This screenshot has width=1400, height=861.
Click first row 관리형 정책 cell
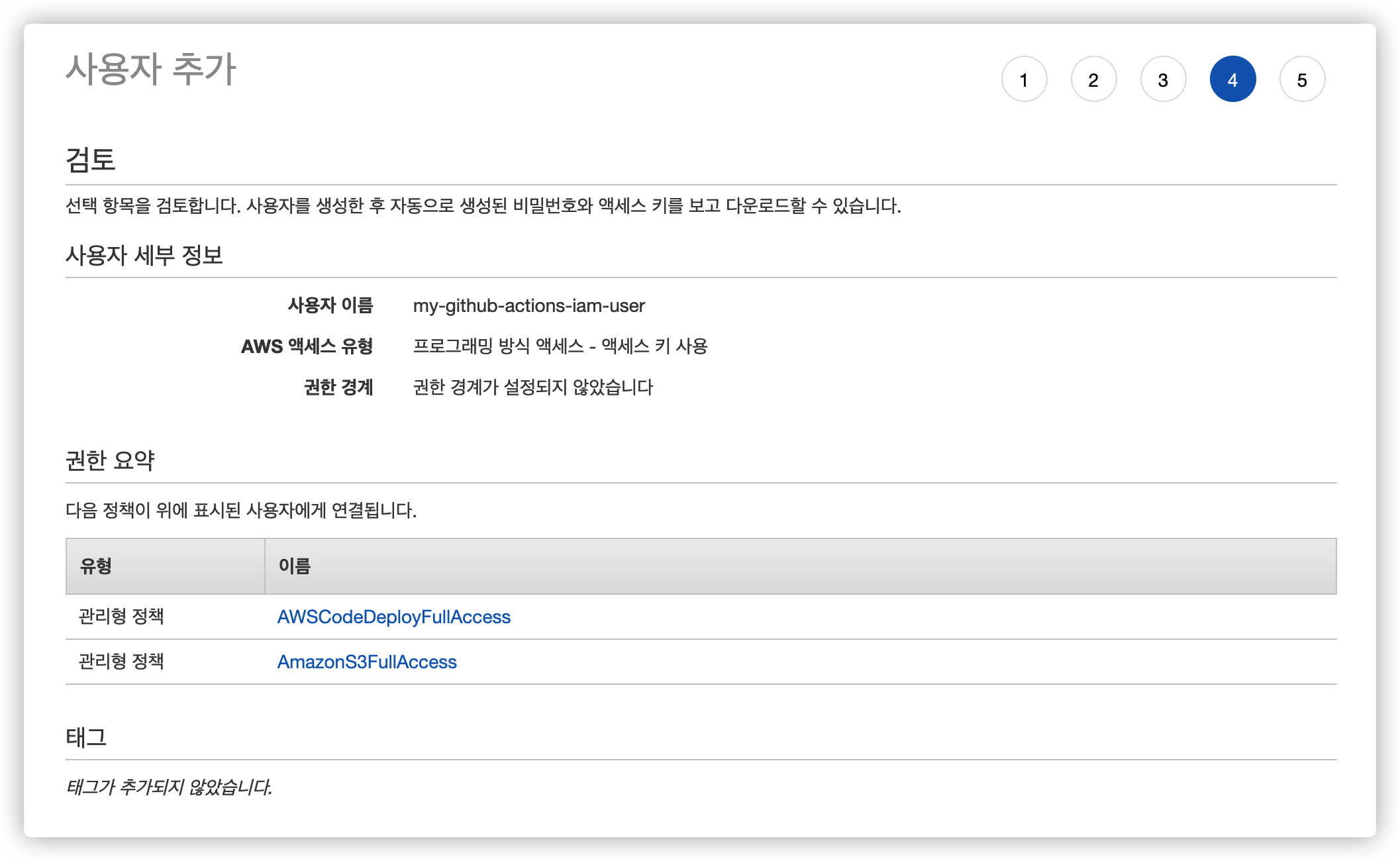121,617
